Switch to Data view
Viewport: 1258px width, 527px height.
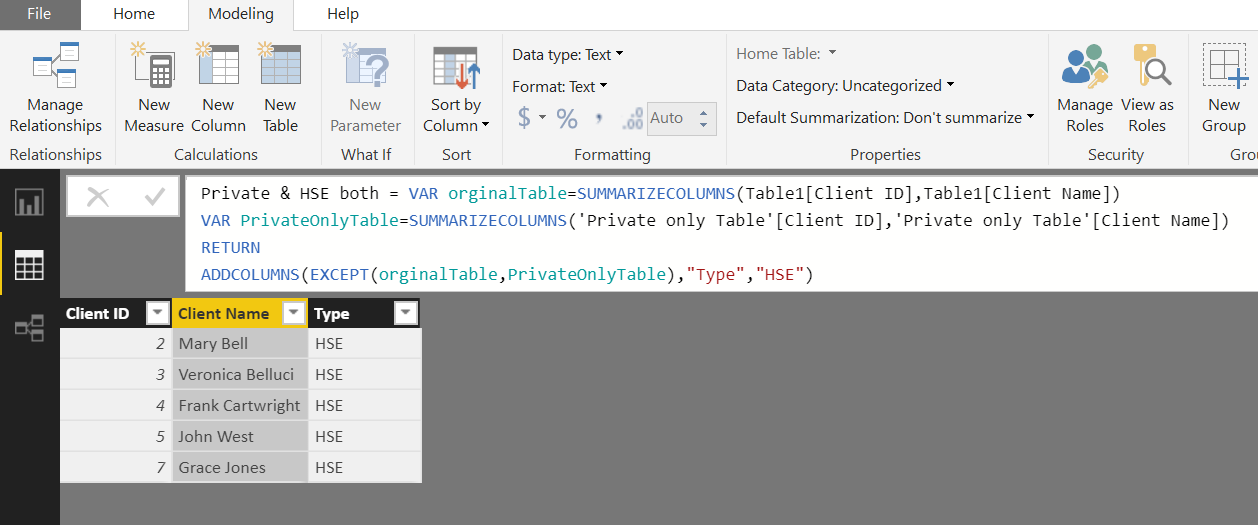click(x=29, y=265)
